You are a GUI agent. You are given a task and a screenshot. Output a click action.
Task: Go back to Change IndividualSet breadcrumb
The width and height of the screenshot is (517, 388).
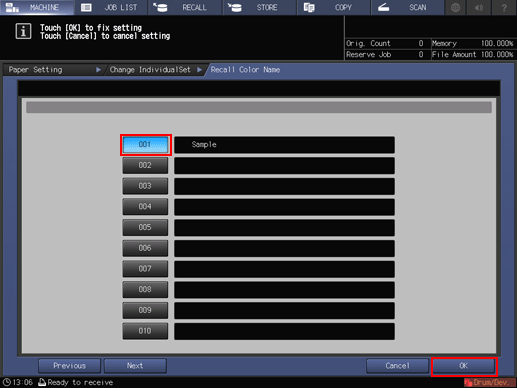coord(155,70)
